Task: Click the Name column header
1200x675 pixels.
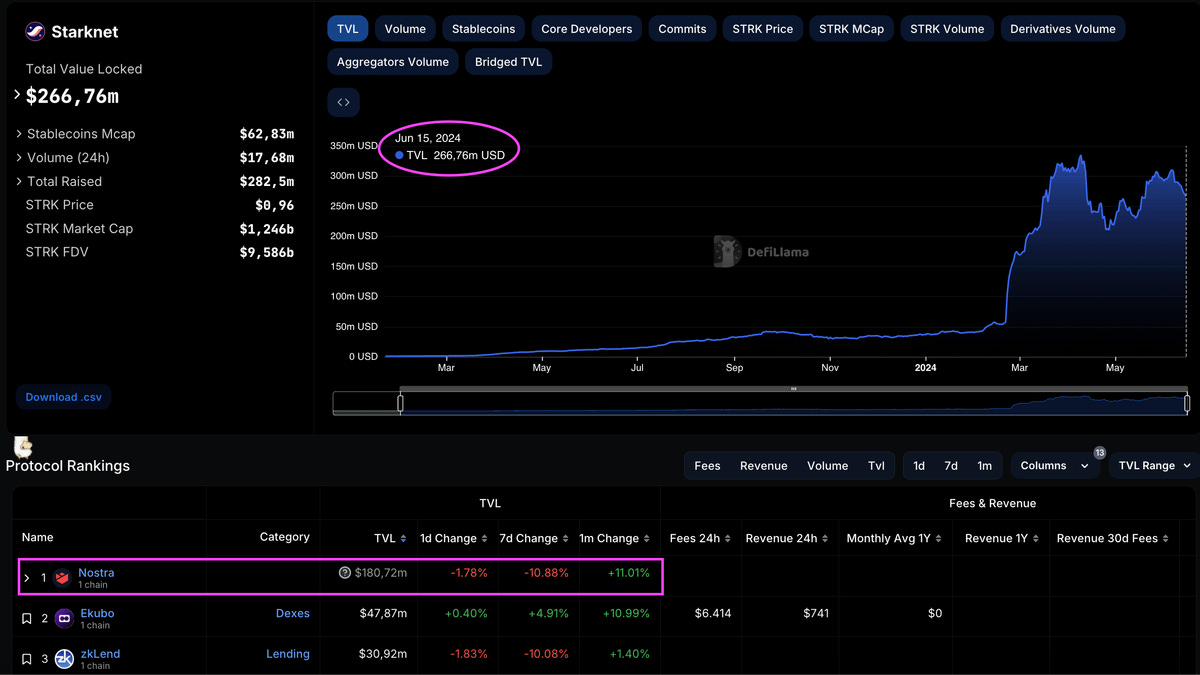Action: tap(38, 538)
